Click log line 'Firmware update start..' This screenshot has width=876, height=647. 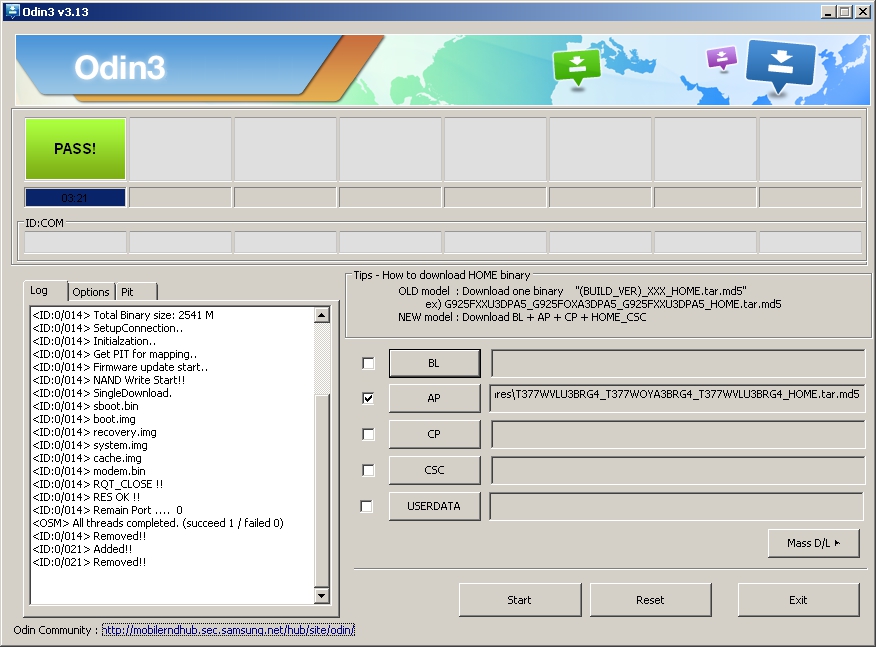[120, 367]
